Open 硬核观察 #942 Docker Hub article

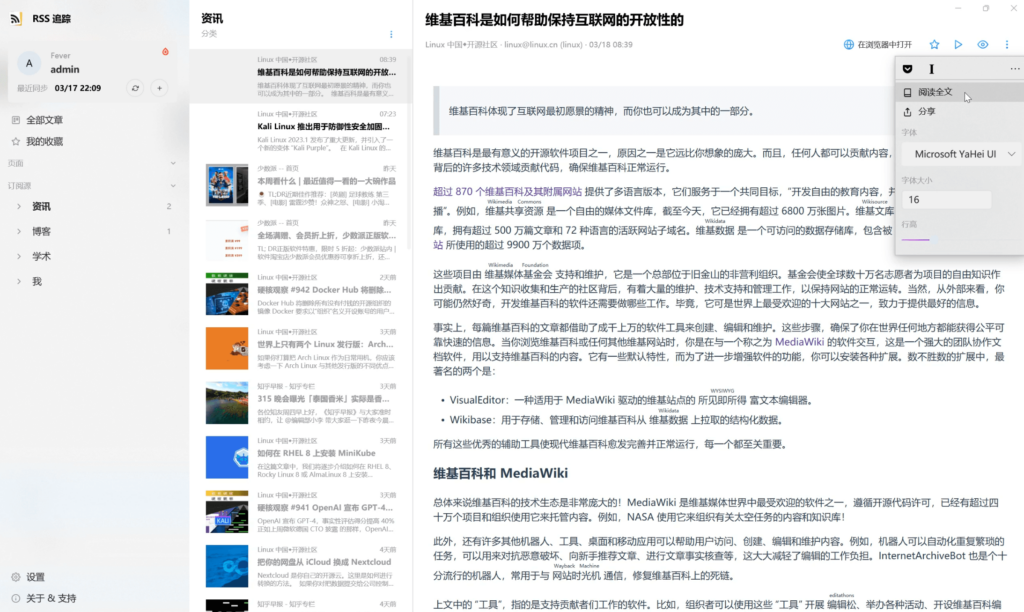click(x=301, y=294)
